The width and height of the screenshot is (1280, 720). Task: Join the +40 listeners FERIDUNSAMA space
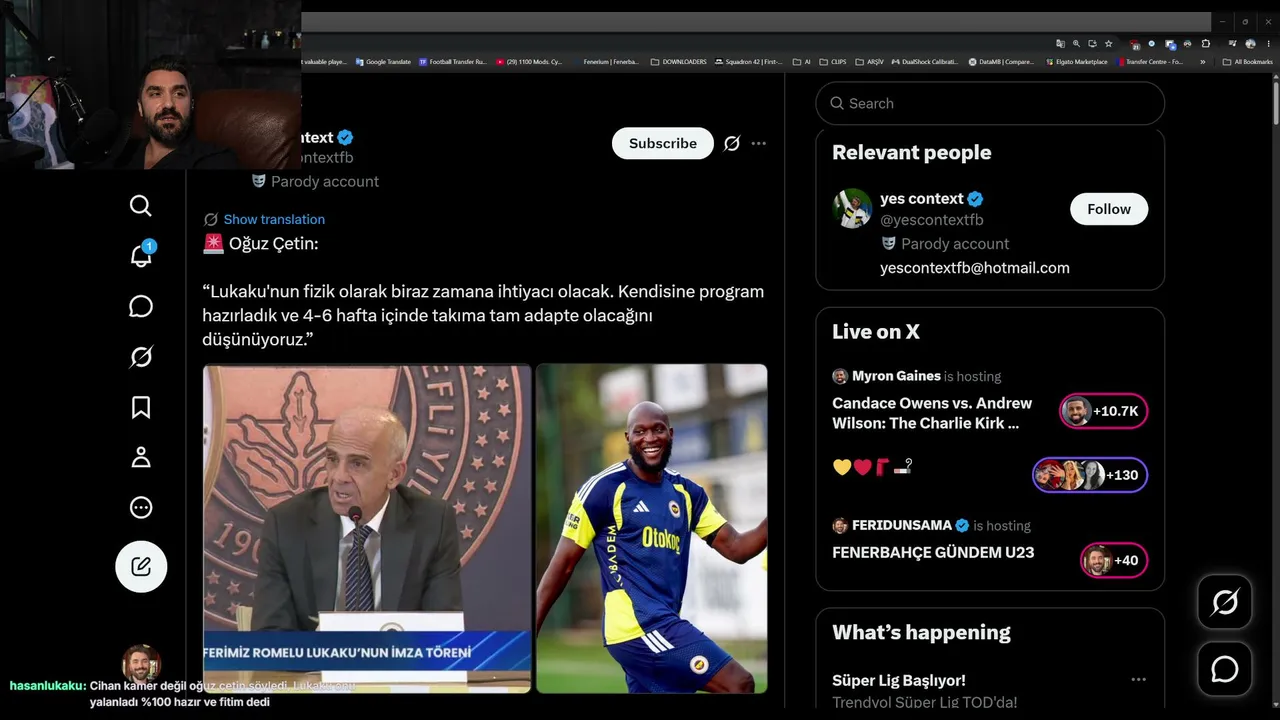pos(1114,560)
